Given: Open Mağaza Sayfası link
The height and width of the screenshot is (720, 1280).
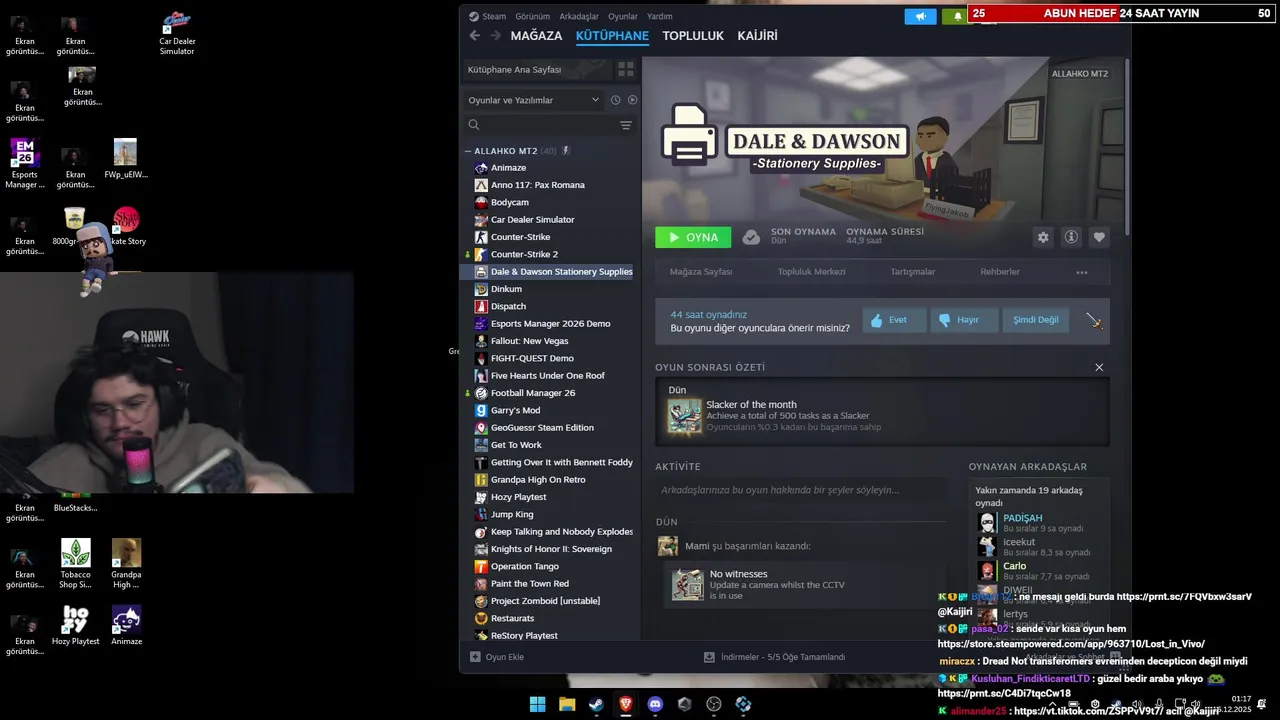Looking at the screenshot, I should coord(701,272).
